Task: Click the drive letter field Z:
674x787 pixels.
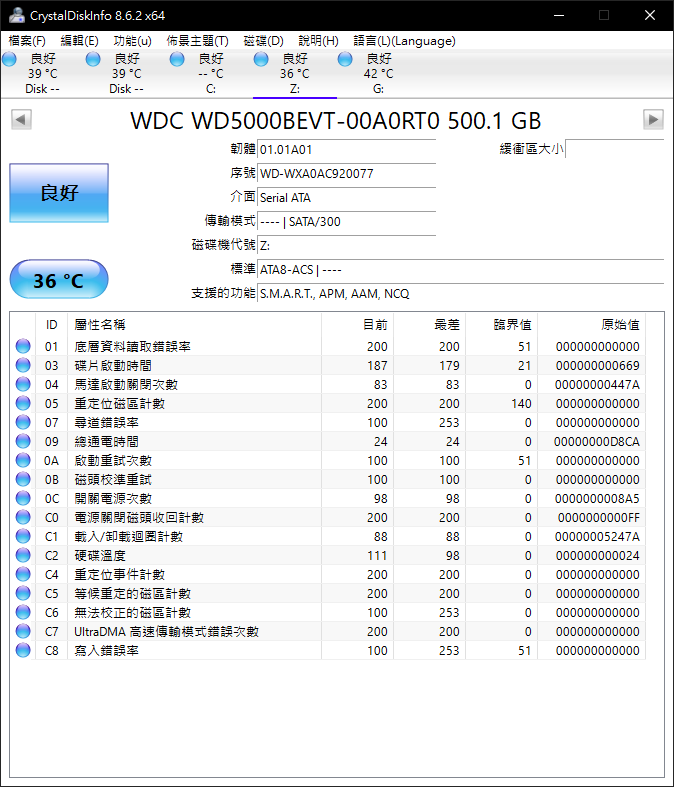Action: 346,246
